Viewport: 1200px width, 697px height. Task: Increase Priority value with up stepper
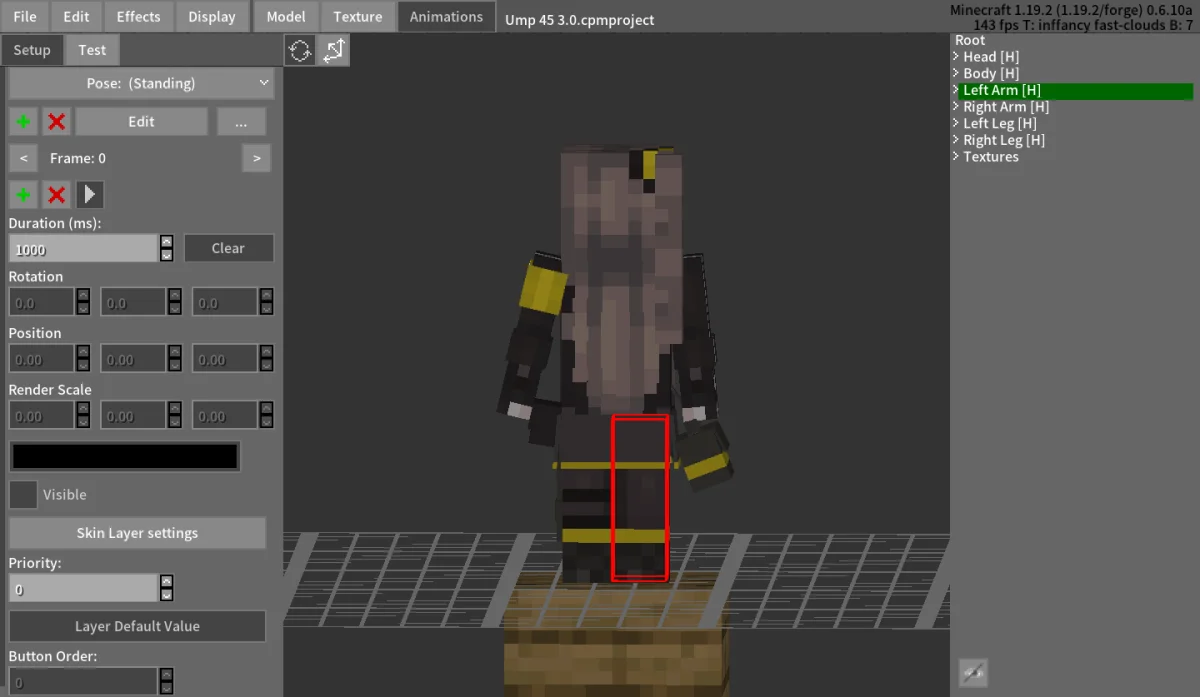coord(166,582)
